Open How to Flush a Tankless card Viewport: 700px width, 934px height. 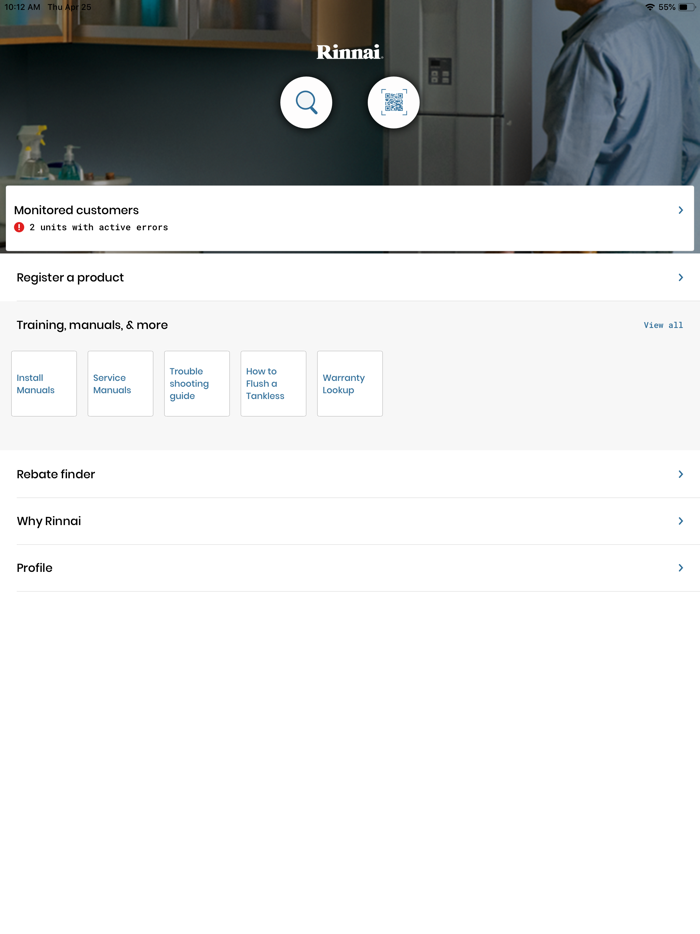pos(273,384)
